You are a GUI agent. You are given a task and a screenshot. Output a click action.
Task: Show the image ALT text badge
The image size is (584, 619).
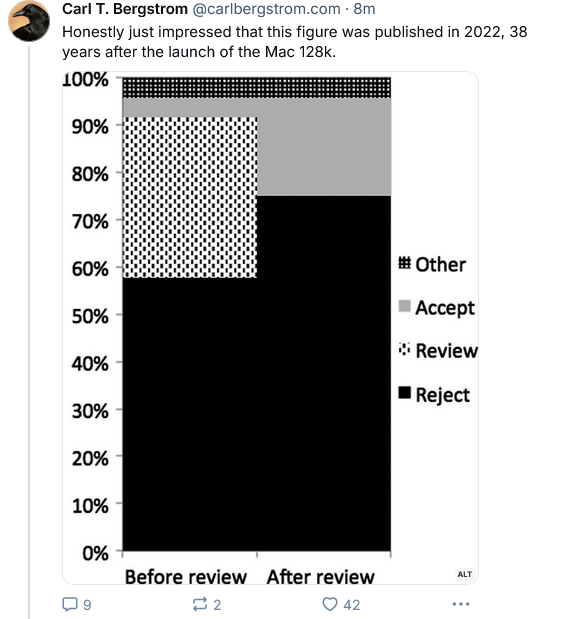coord(465,574)
